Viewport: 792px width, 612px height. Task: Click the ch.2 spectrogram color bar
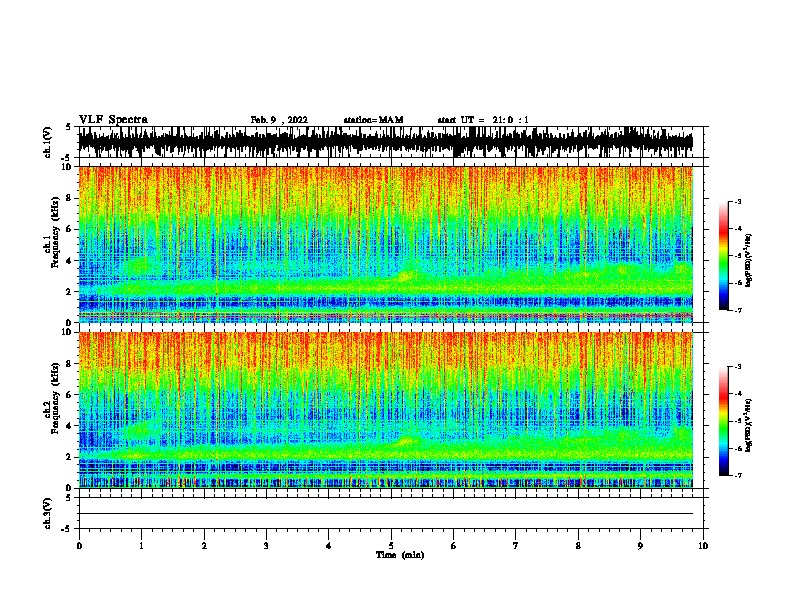tap(723, 421)
